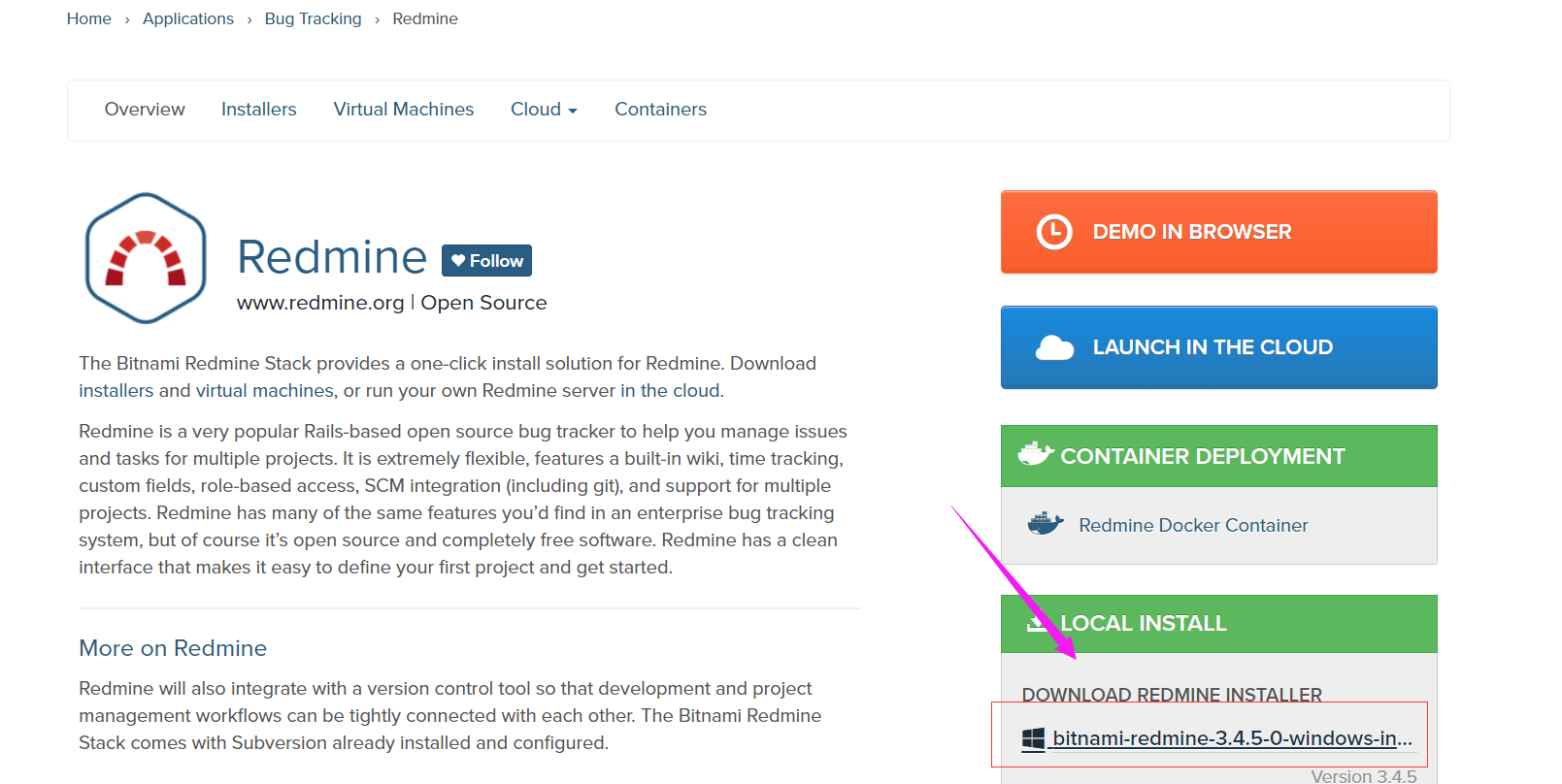This screenshot has width=1562, height=784.
Task: Click Launch in the Cloud button
Action: 1218,347
